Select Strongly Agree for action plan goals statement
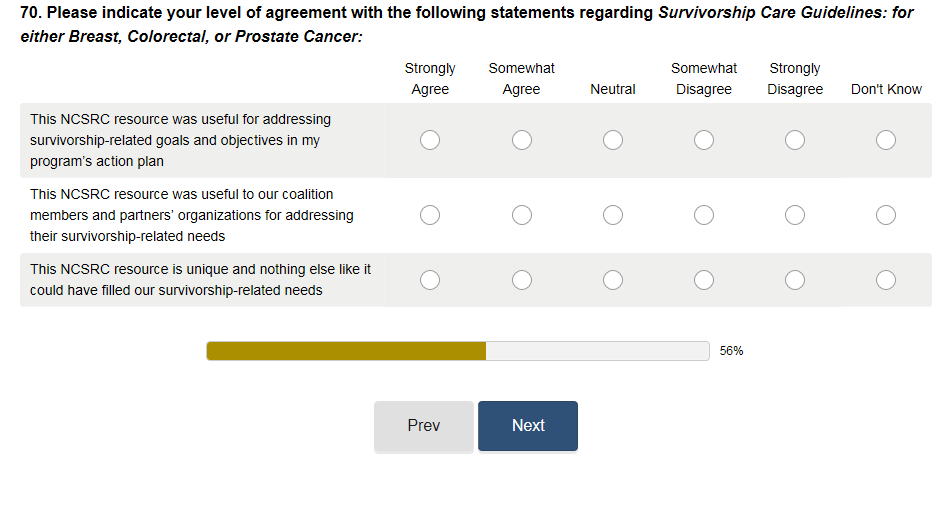947x508 pixels. coord(430,140)
